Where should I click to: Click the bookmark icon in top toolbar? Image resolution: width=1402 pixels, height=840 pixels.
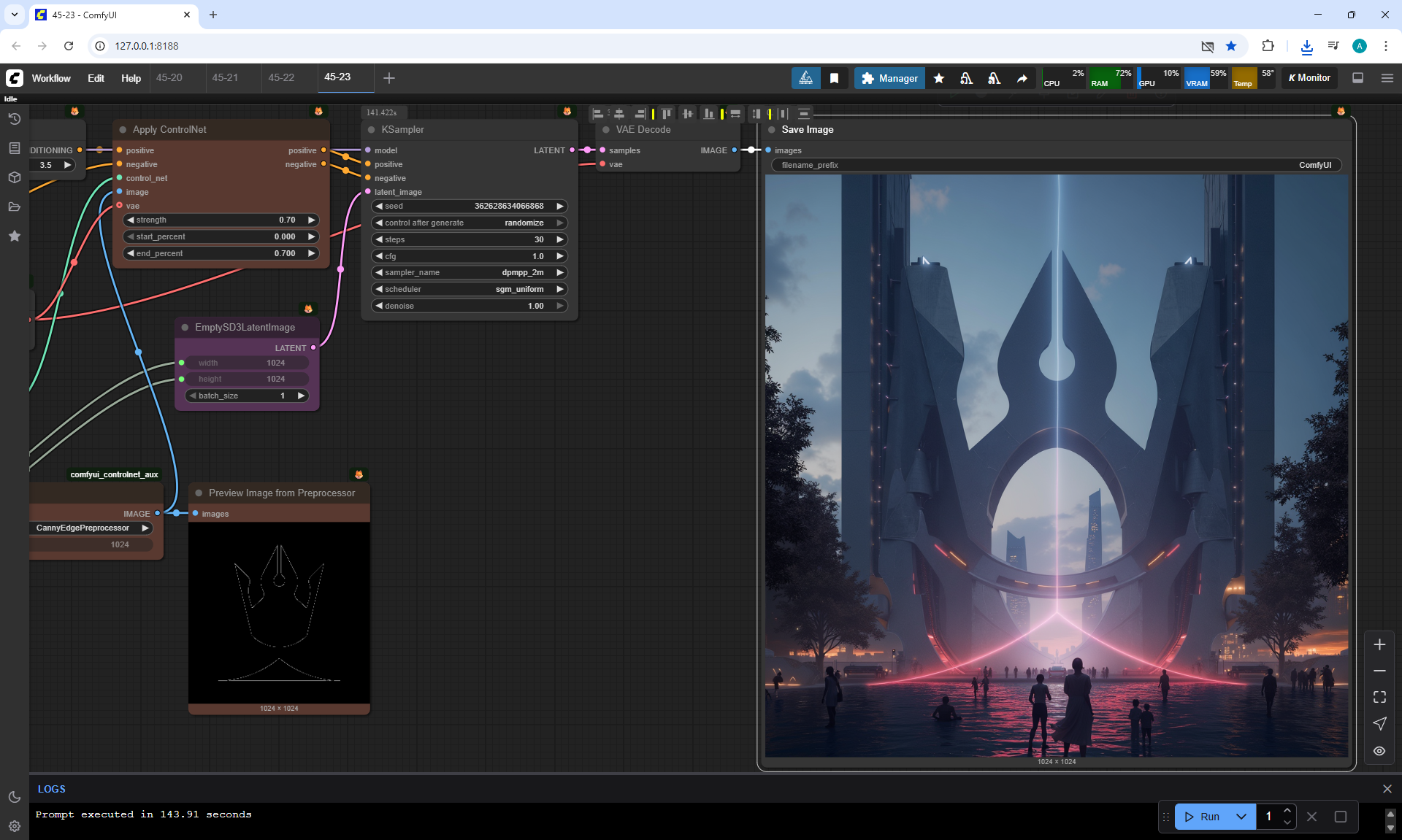click(x=834, y=78)
